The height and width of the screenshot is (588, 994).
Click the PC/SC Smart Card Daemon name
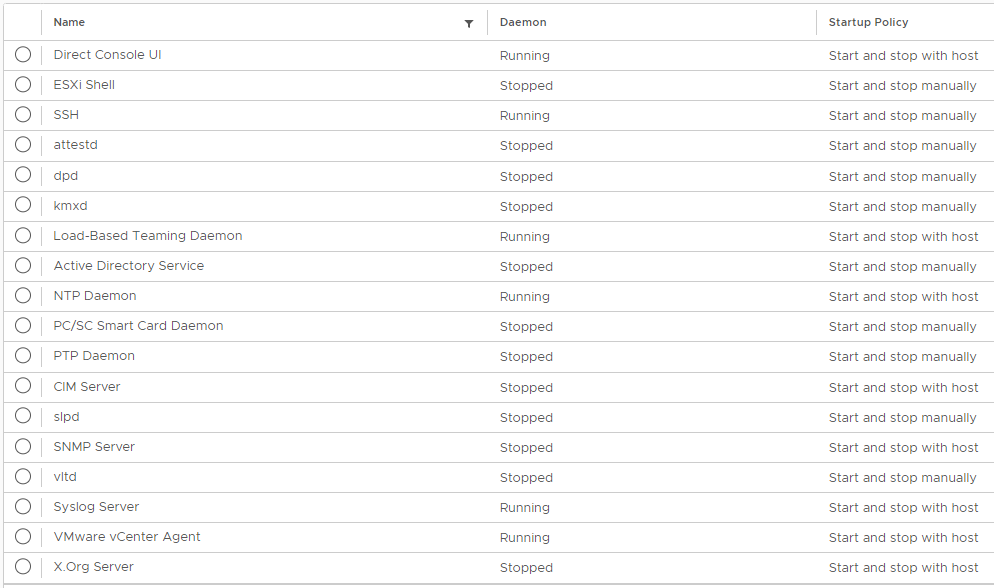pyautogui.click(x=138, y=326)
